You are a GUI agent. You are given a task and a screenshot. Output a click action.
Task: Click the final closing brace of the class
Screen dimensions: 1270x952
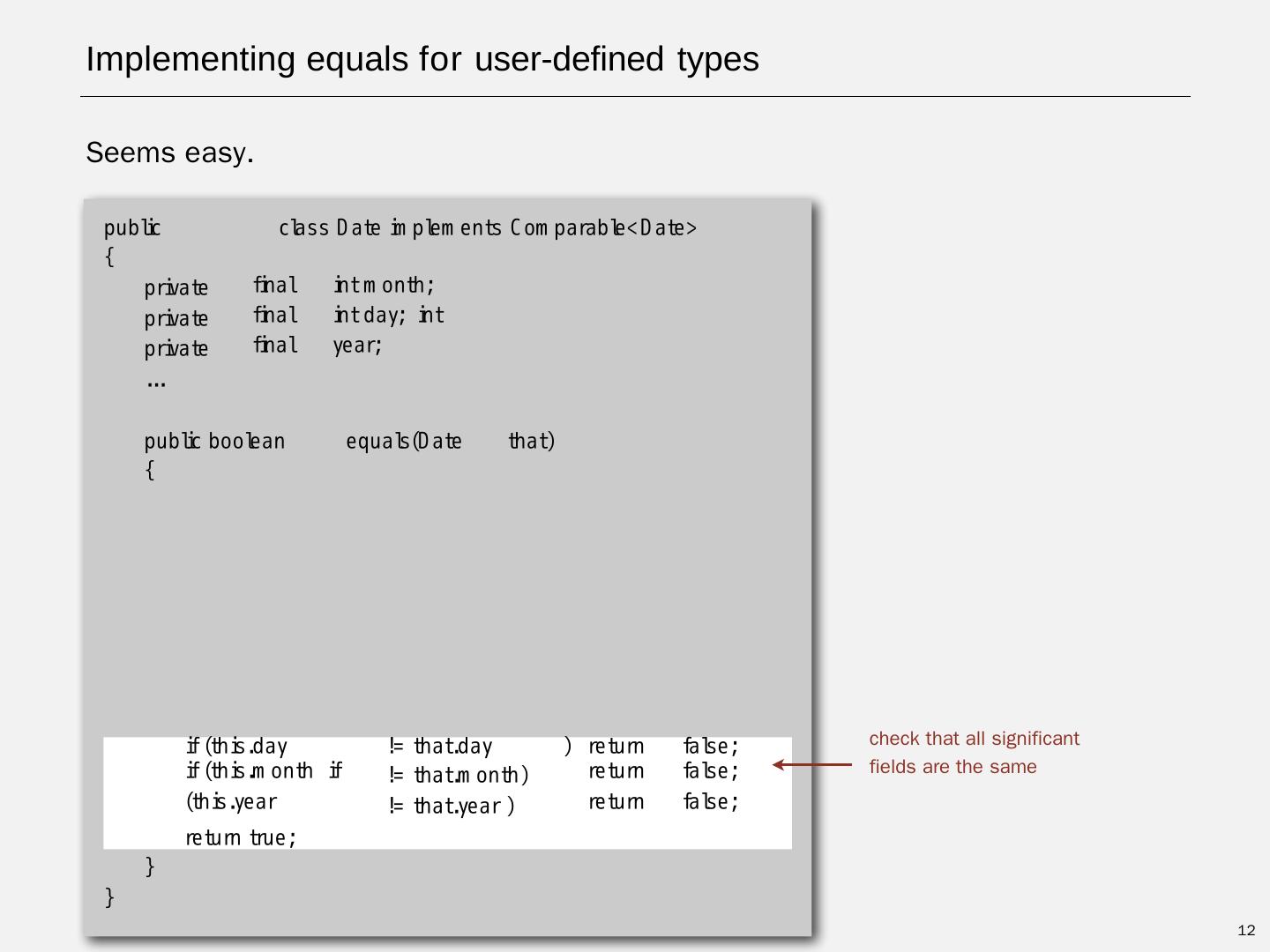[x=109, y=897]
